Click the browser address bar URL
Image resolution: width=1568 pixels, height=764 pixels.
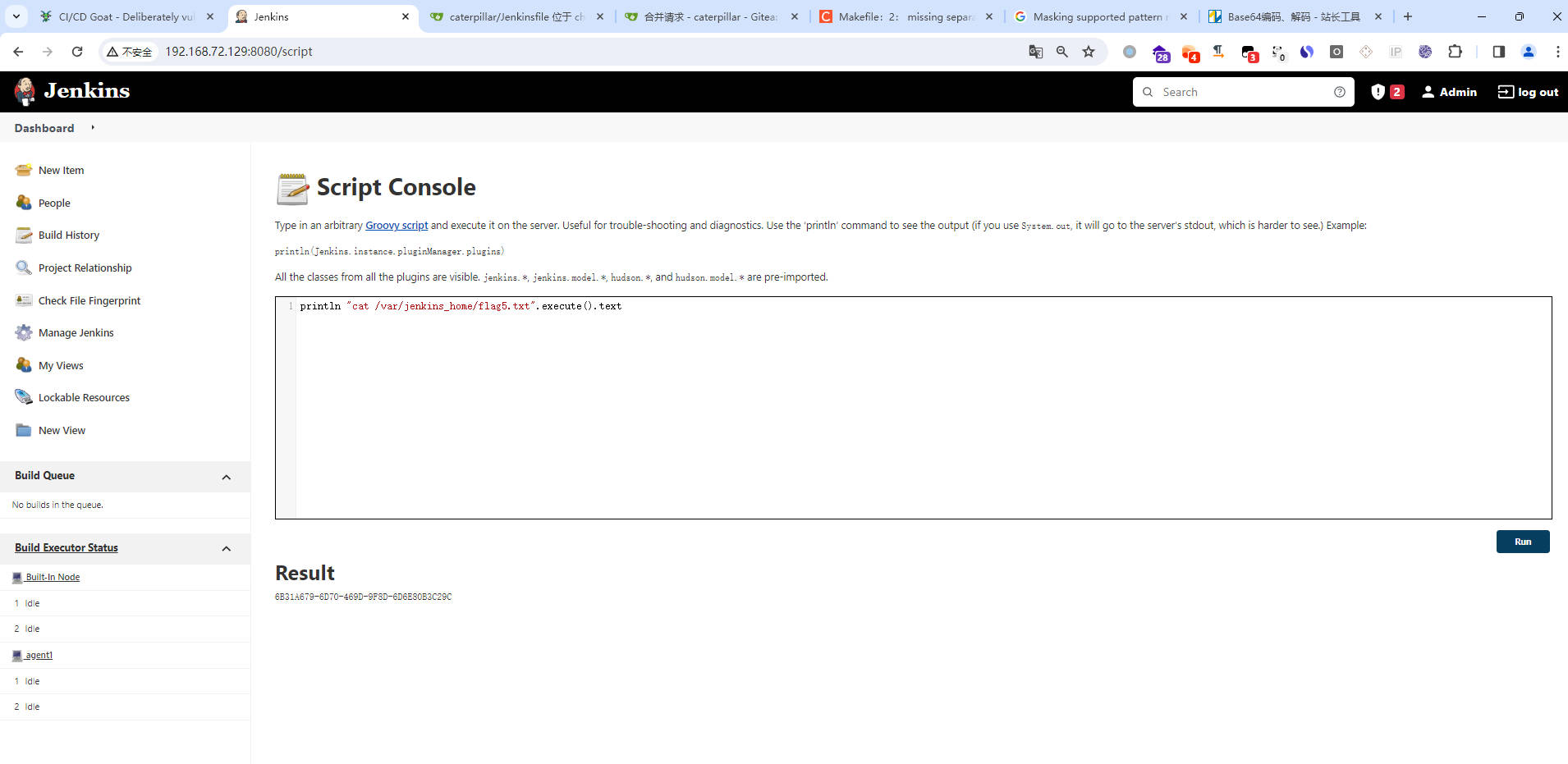(x=239, y=52)
